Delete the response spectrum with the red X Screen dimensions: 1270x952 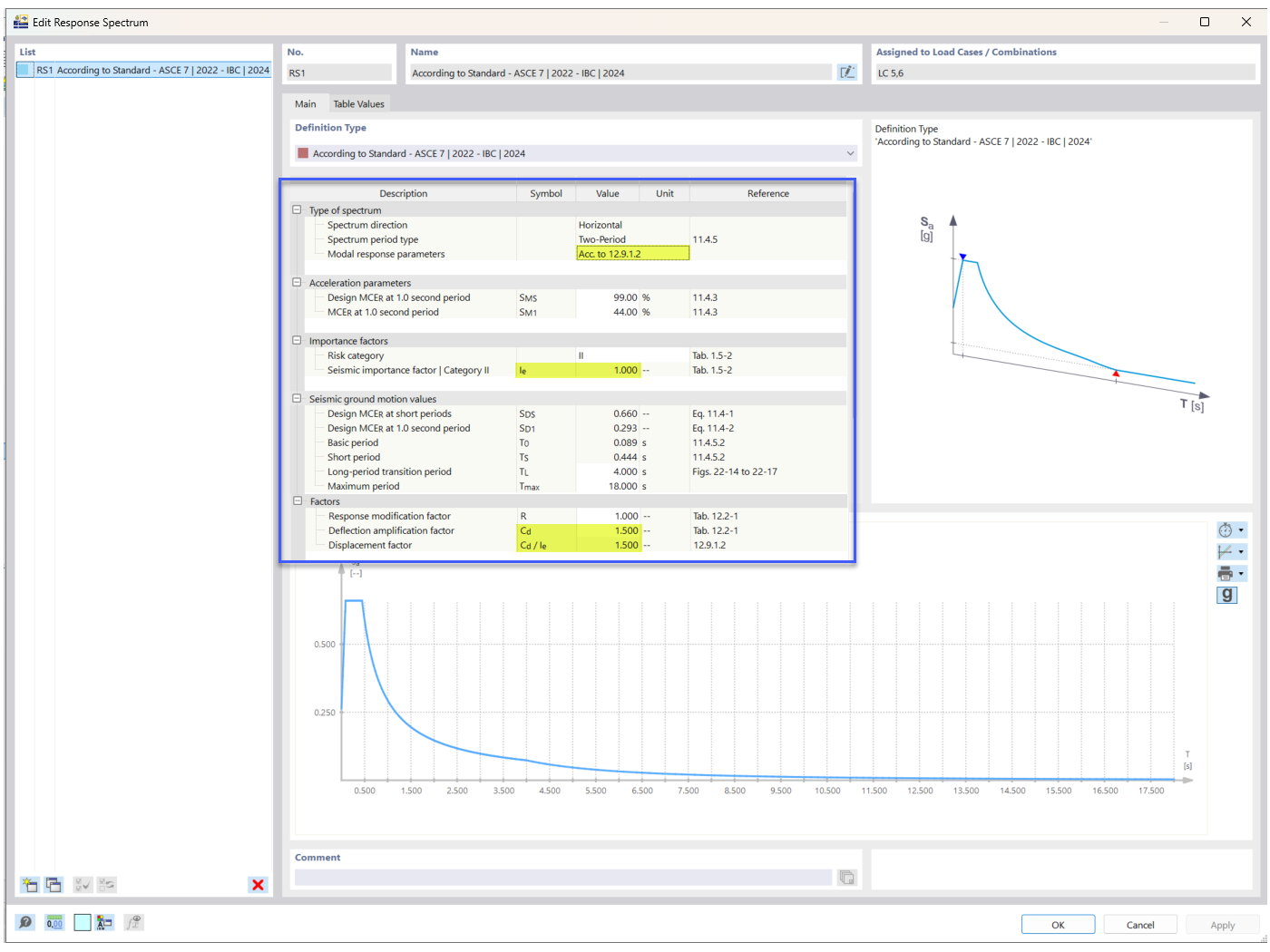[x=258, y=885]
